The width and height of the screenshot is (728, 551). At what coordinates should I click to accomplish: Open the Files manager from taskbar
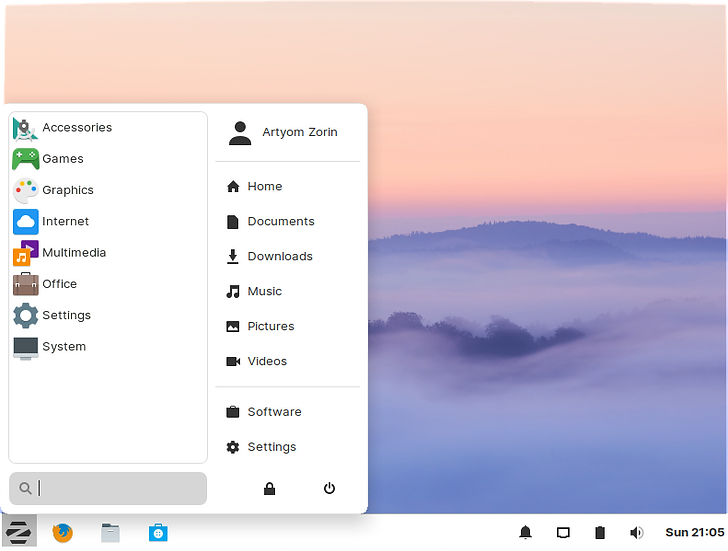tap(110, 532)
